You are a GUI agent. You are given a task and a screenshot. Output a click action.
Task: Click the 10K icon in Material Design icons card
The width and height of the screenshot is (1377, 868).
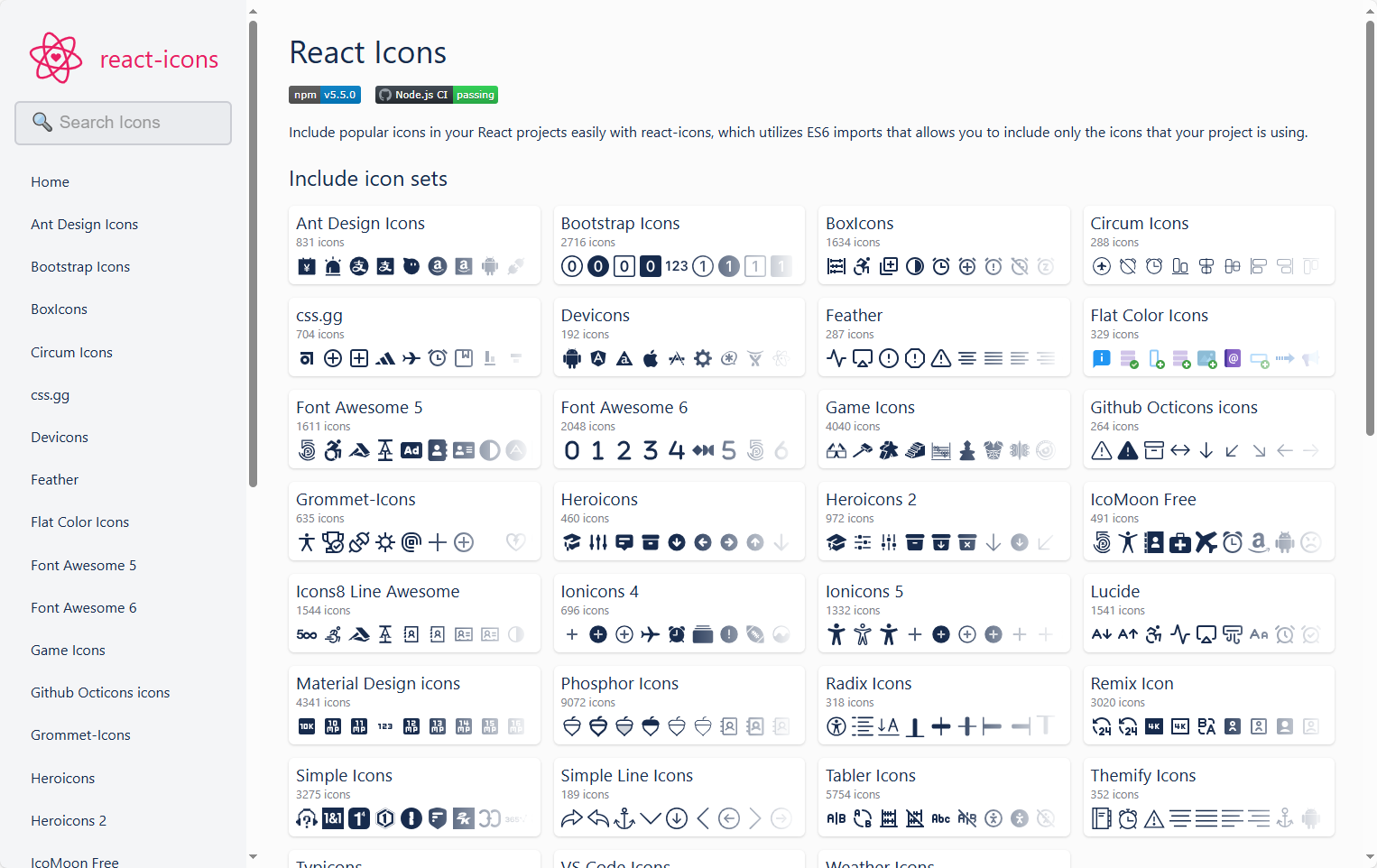pyautogui.click(x=307, y=726)
